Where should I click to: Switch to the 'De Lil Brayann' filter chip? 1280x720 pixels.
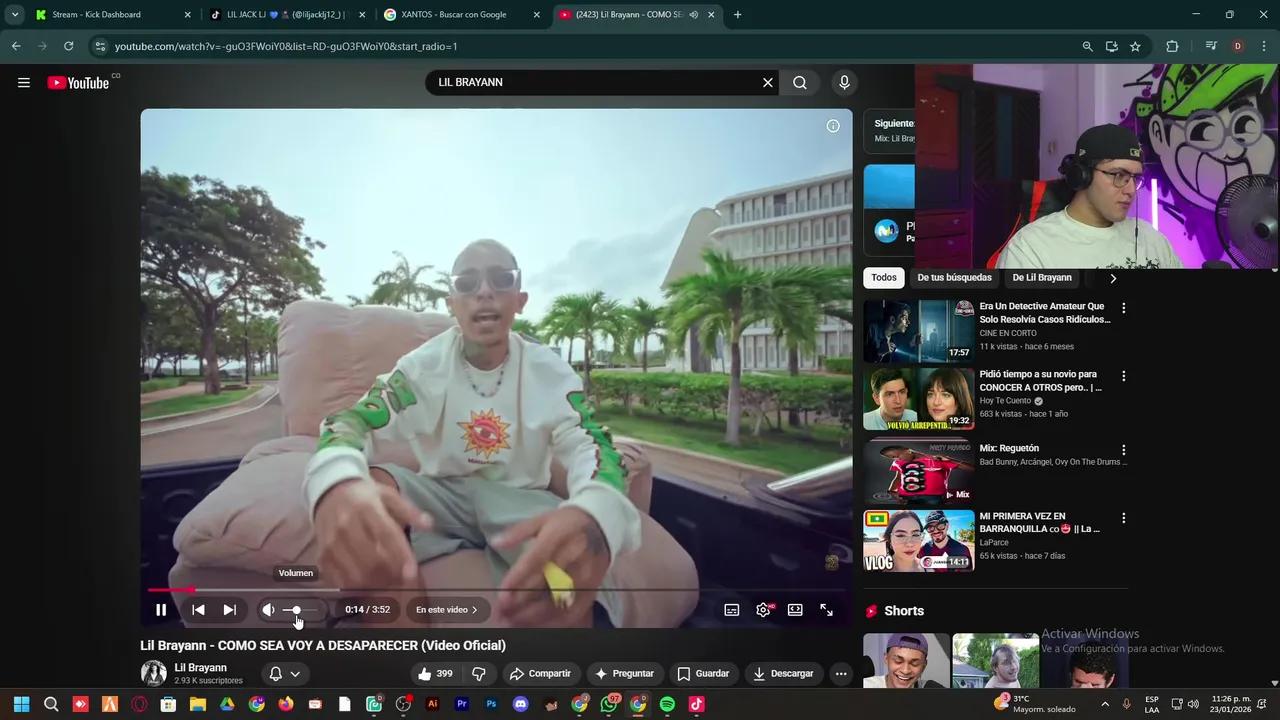click(x=1042, y=277)
